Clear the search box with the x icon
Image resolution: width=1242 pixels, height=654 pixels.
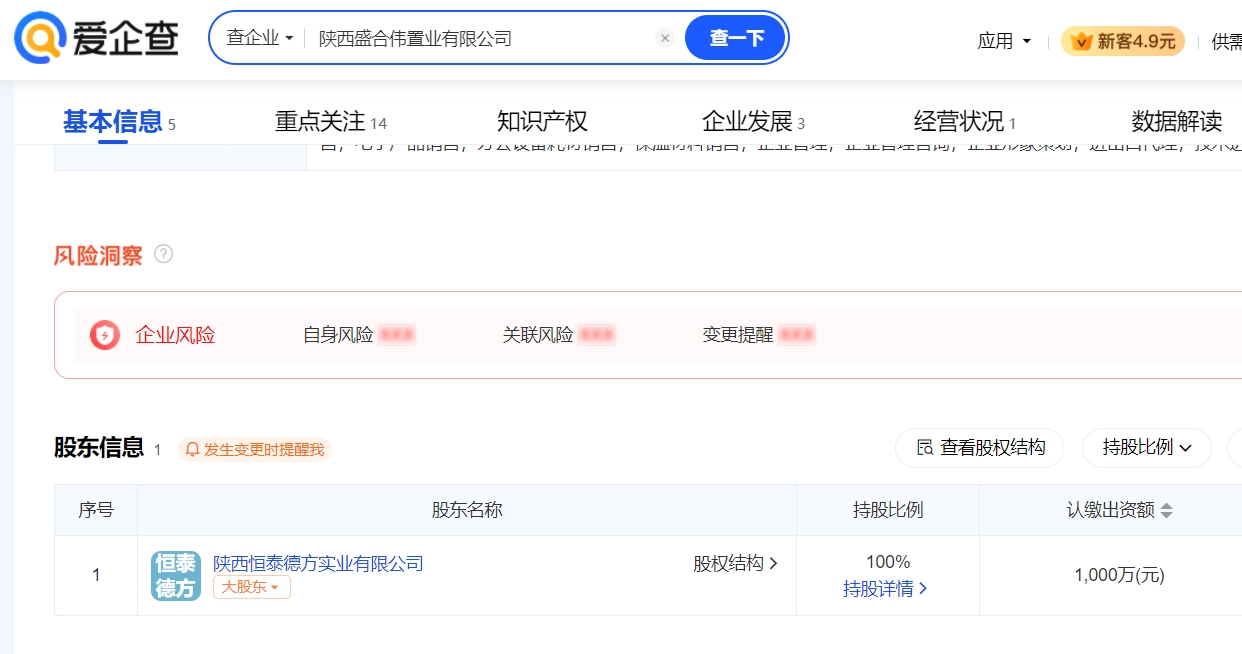click(x=665, y=38)
